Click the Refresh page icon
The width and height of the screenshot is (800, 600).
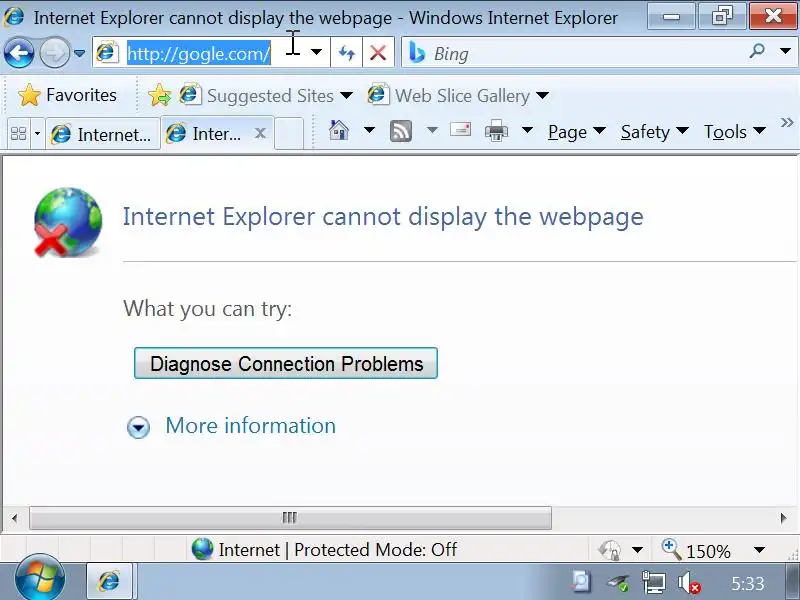coord(346,53)
